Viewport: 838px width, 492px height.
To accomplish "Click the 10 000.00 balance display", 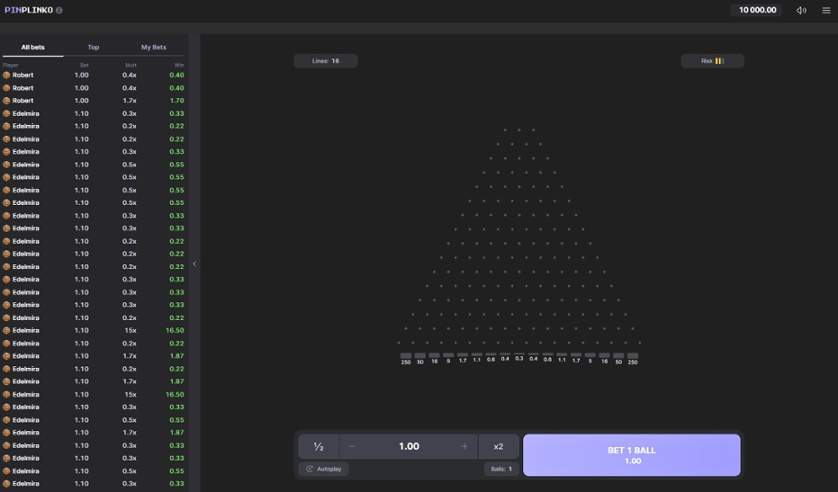I will 757,10.
